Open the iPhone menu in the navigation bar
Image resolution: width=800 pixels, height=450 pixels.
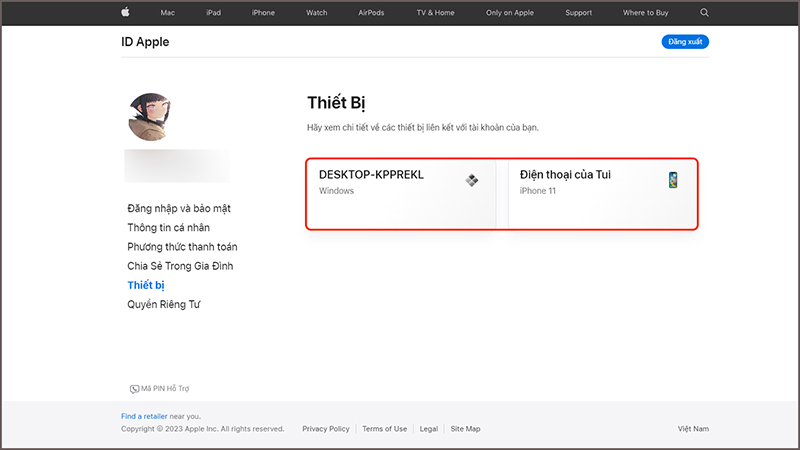[263, 13]
